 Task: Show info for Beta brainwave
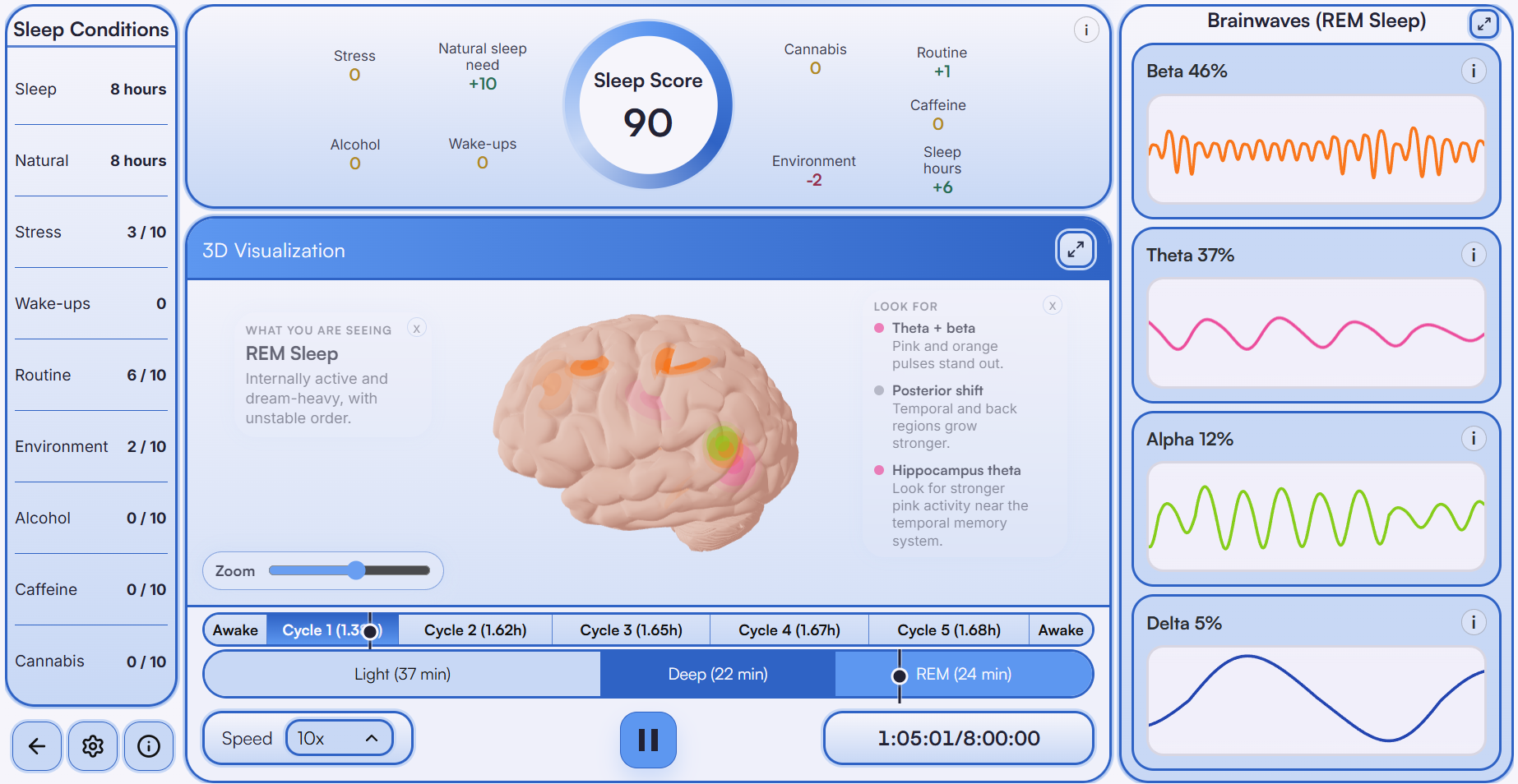pyautogui.click(x=1473, y=71)
